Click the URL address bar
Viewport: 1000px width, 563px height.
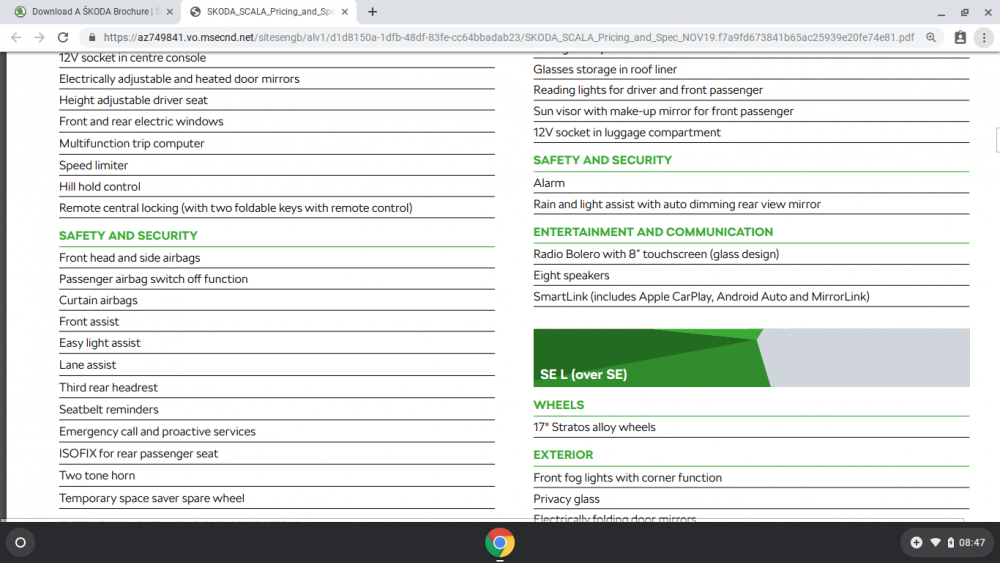pyautogui.click(x=508, y=38)
